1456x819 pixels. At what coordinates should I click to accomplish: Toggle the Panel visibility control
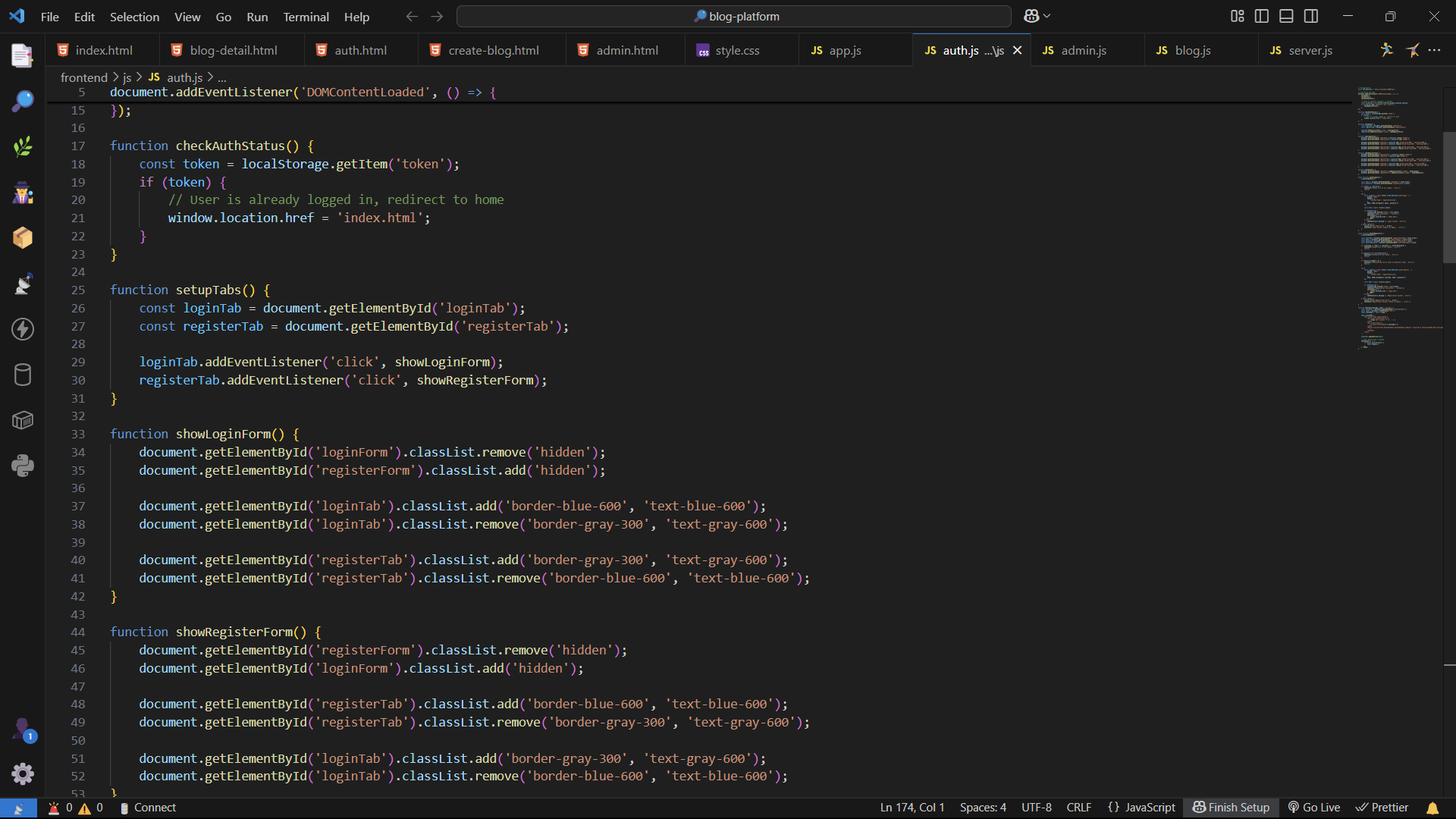point(1286,15)
